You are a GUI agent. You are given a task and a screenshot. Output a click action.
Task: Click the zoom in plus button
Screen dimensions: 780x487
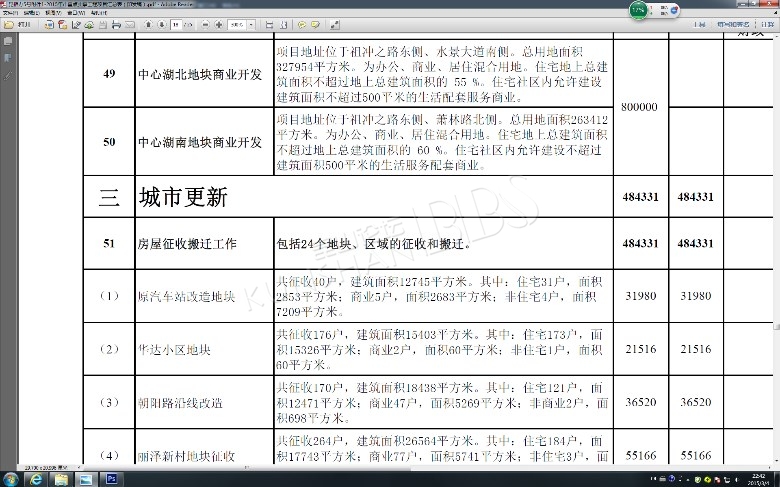[218, 24]
